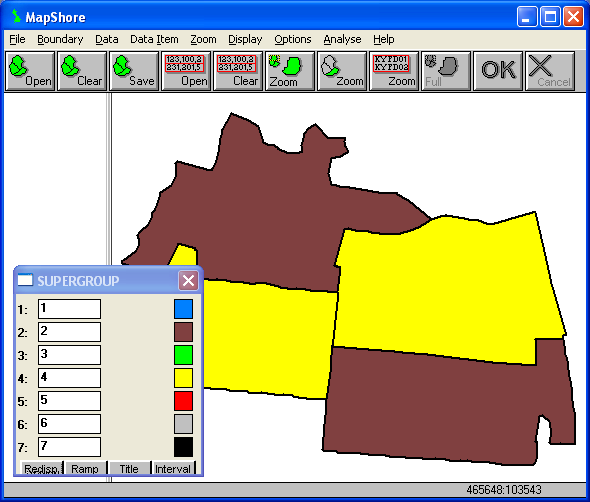Open the Help menu
The width and height of the screenshot is (590, 502).
click(384, 39)
